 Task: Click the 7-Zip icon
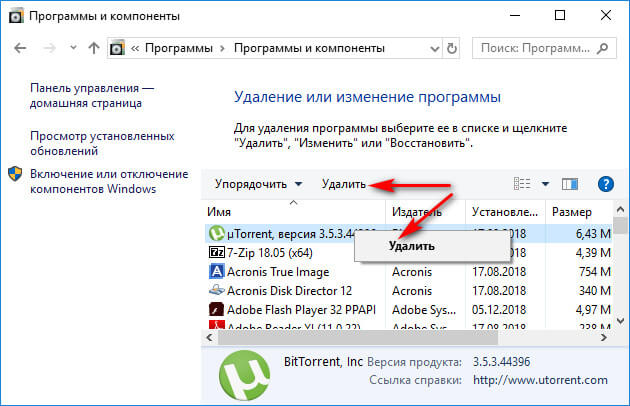(217, 252)
